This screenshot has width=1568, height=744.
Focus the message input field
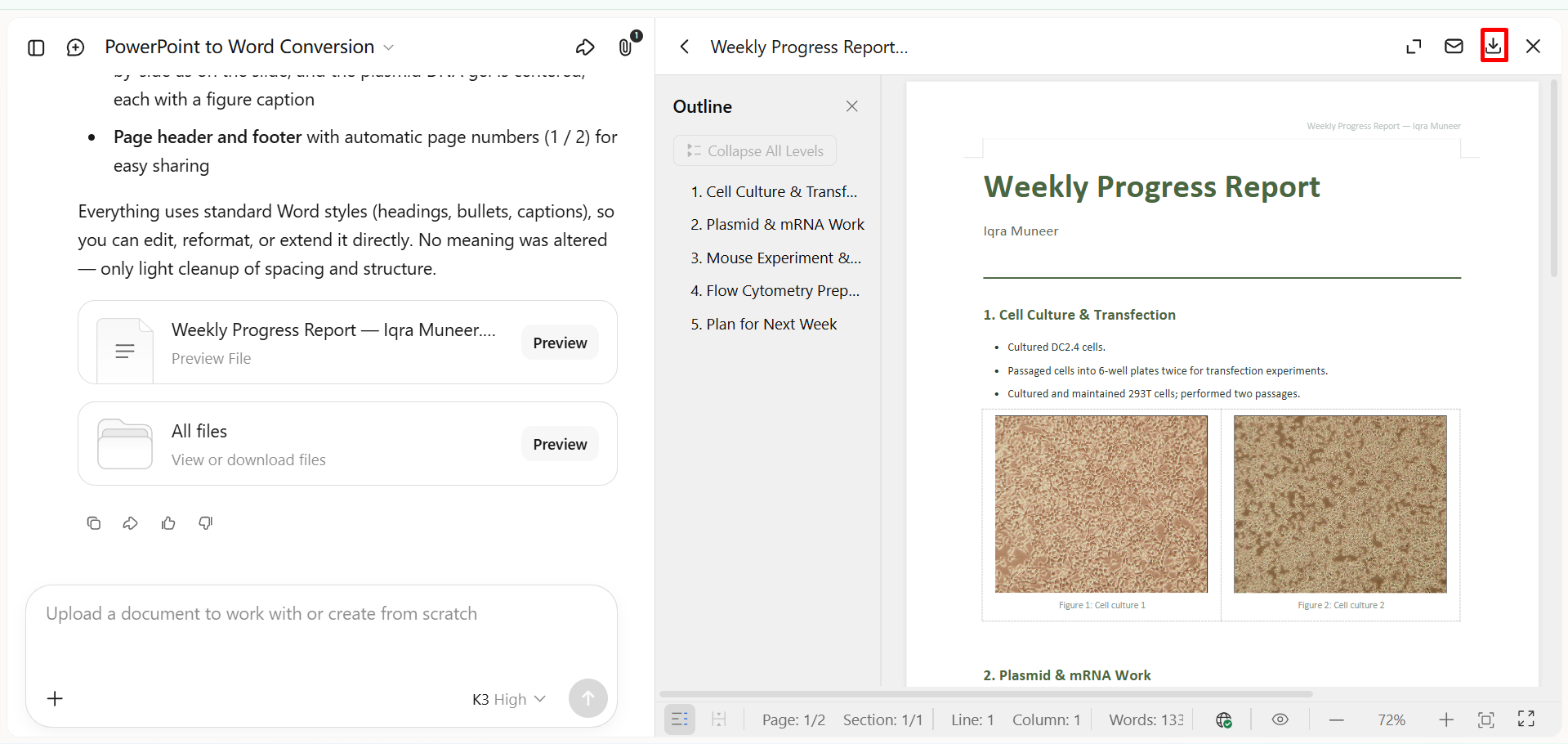coord(321,614)
